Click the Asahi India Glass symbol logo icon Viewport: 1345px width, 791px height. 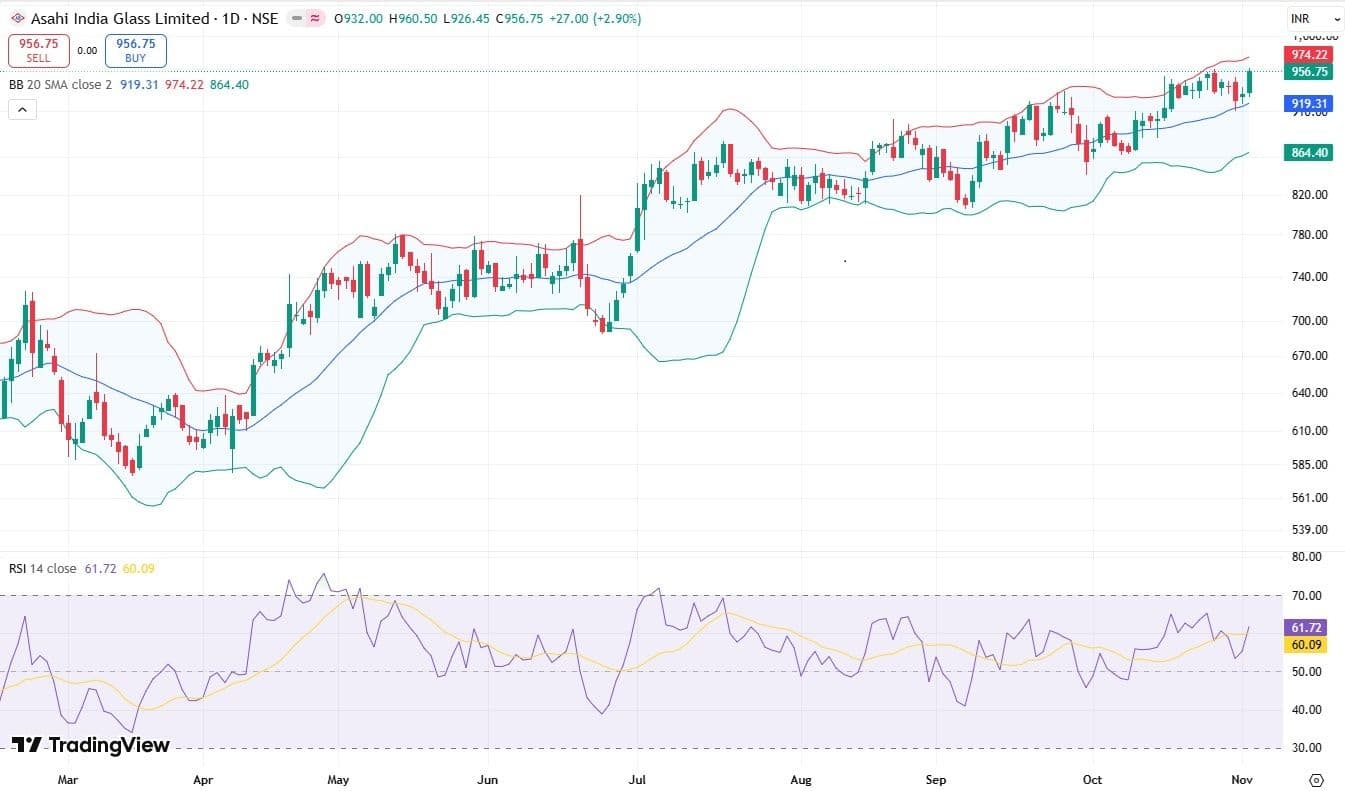pyautogui.click(x=18, y=19)
